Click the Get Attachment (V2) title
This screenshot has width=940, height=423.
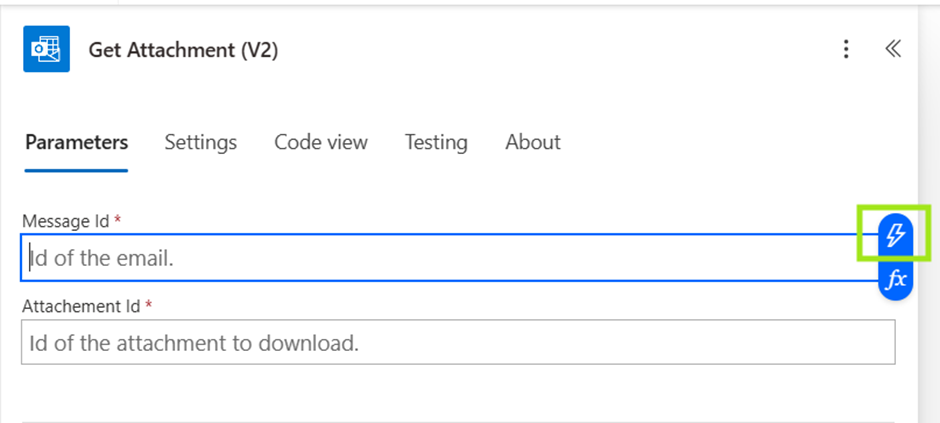[183, 50]
